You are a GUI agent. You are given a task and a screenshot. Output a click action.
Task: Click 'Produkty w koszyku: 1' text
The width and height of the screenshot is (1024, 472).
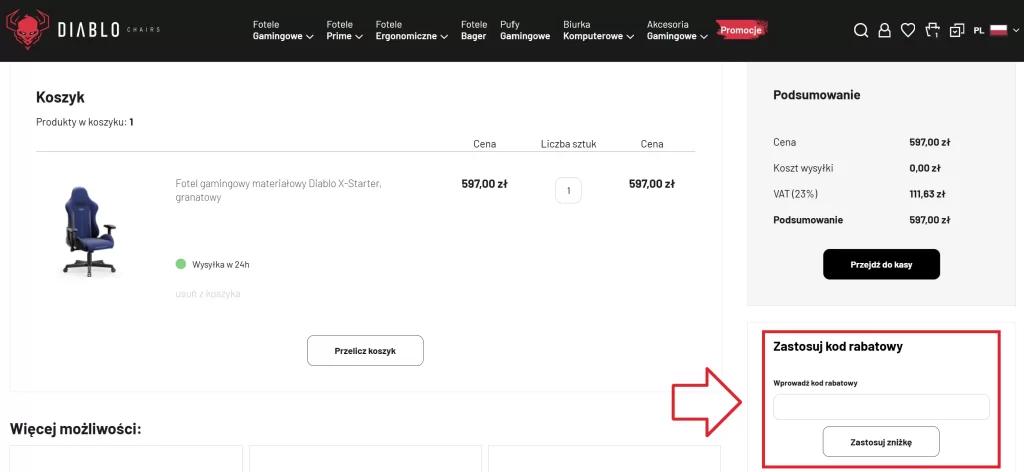point(85,122)
